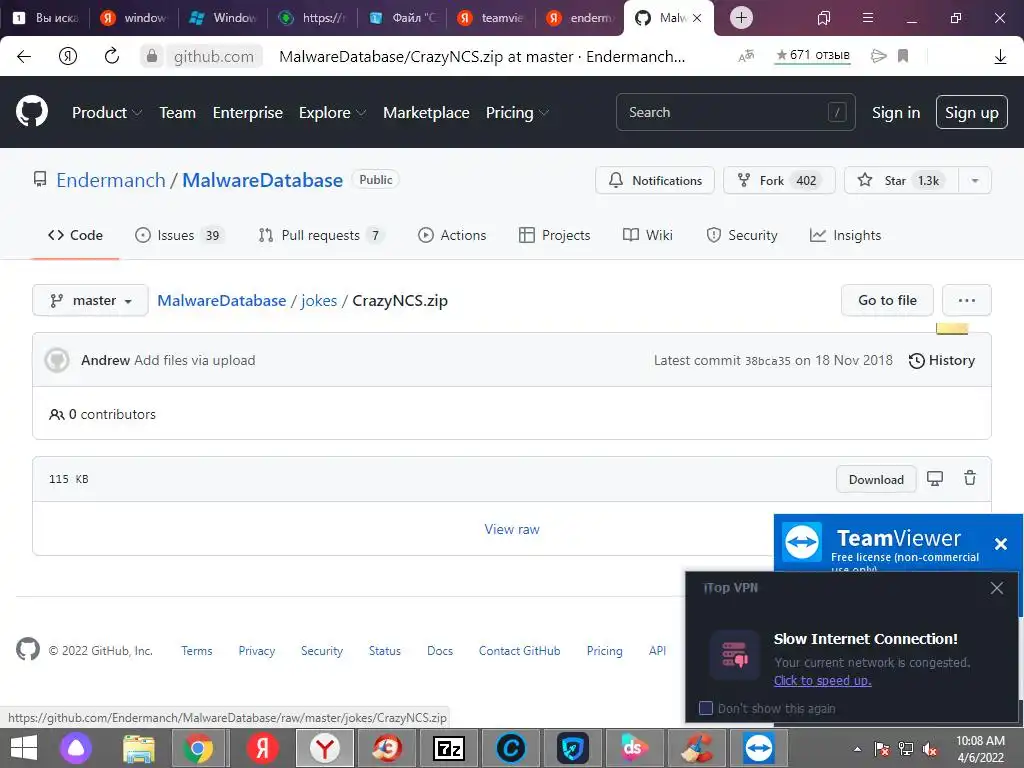Image resolution: width=1024 pixels, height=768 pixels.
Task: Show hidden system tray icons arrow
Action: tap(857, 749)
